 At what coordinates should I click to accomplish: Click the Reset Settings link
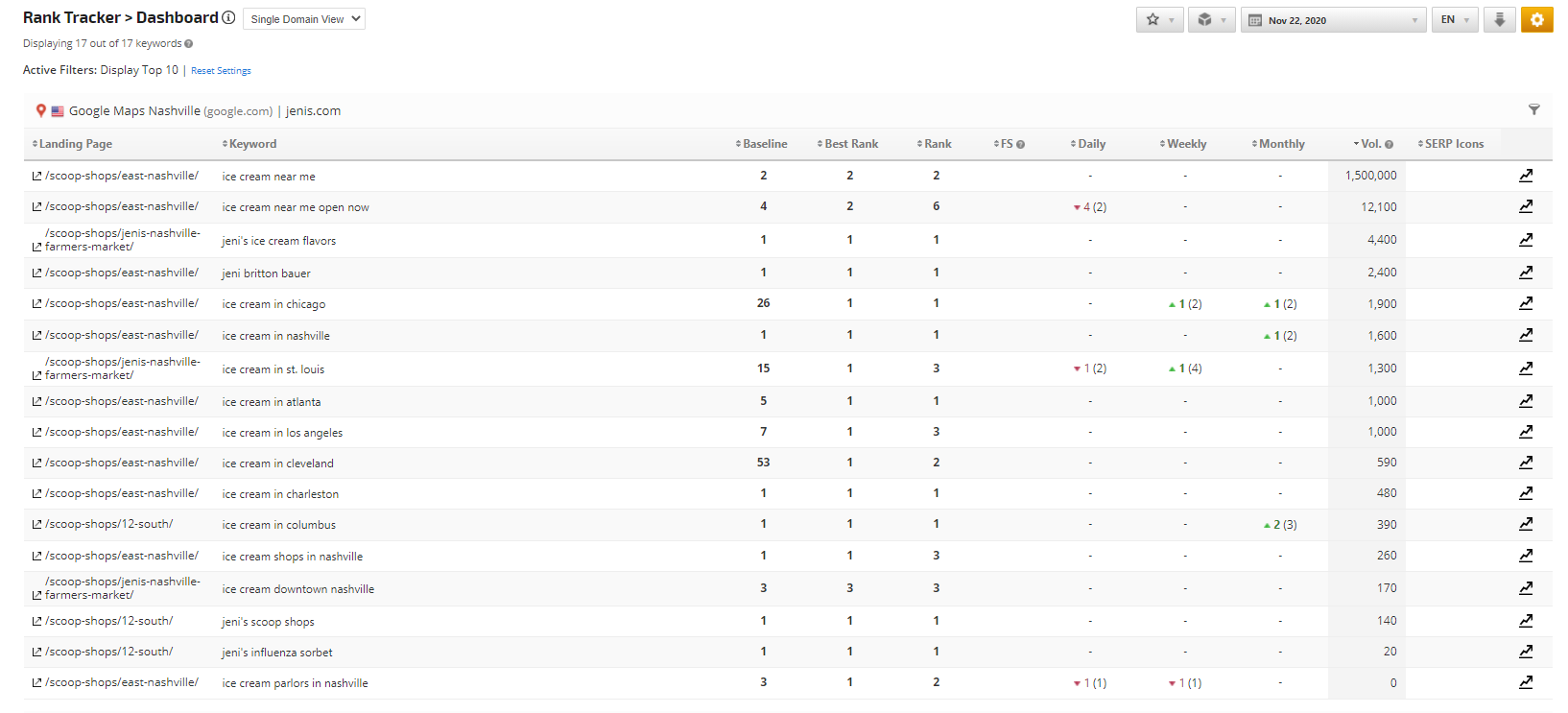[221, 71]
